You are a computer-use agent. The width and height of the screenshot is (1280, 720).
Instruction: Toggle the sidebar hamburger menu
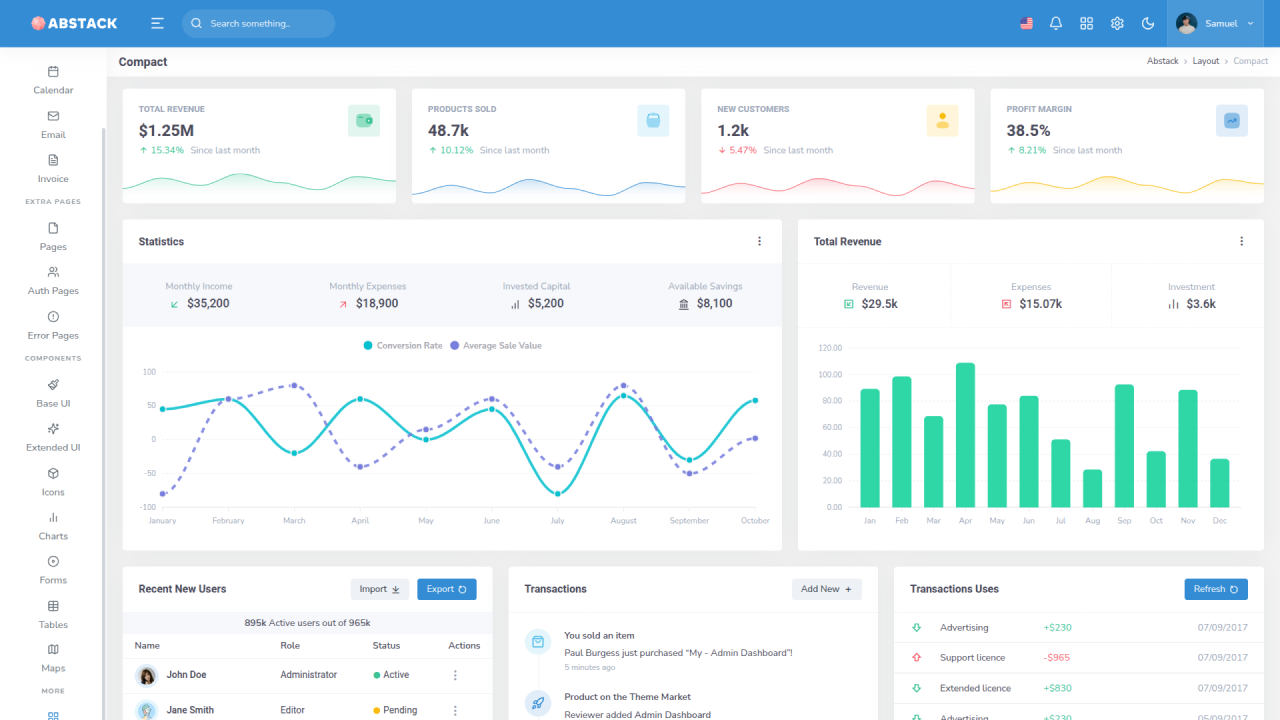157,23
